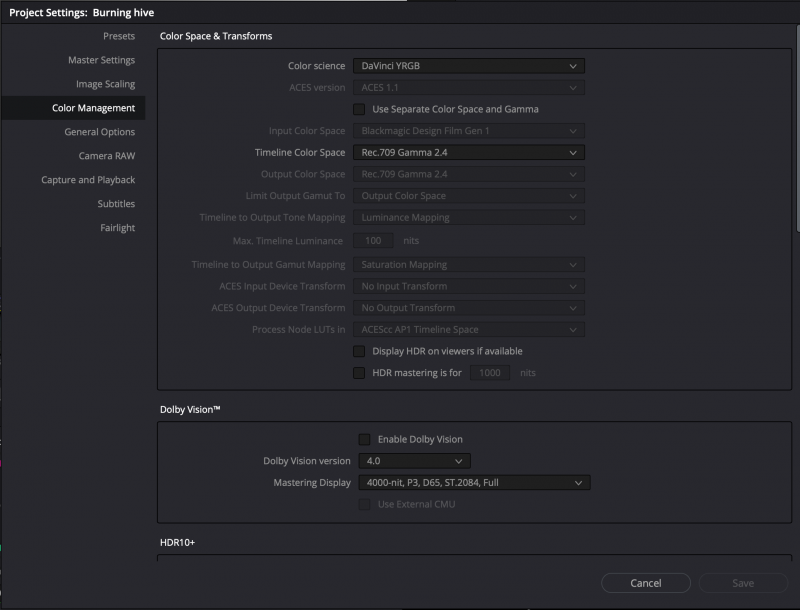Screen dimensions: 800x610
Task: Open the Dolby Vision version dropdown
Action: coord(413,461)
